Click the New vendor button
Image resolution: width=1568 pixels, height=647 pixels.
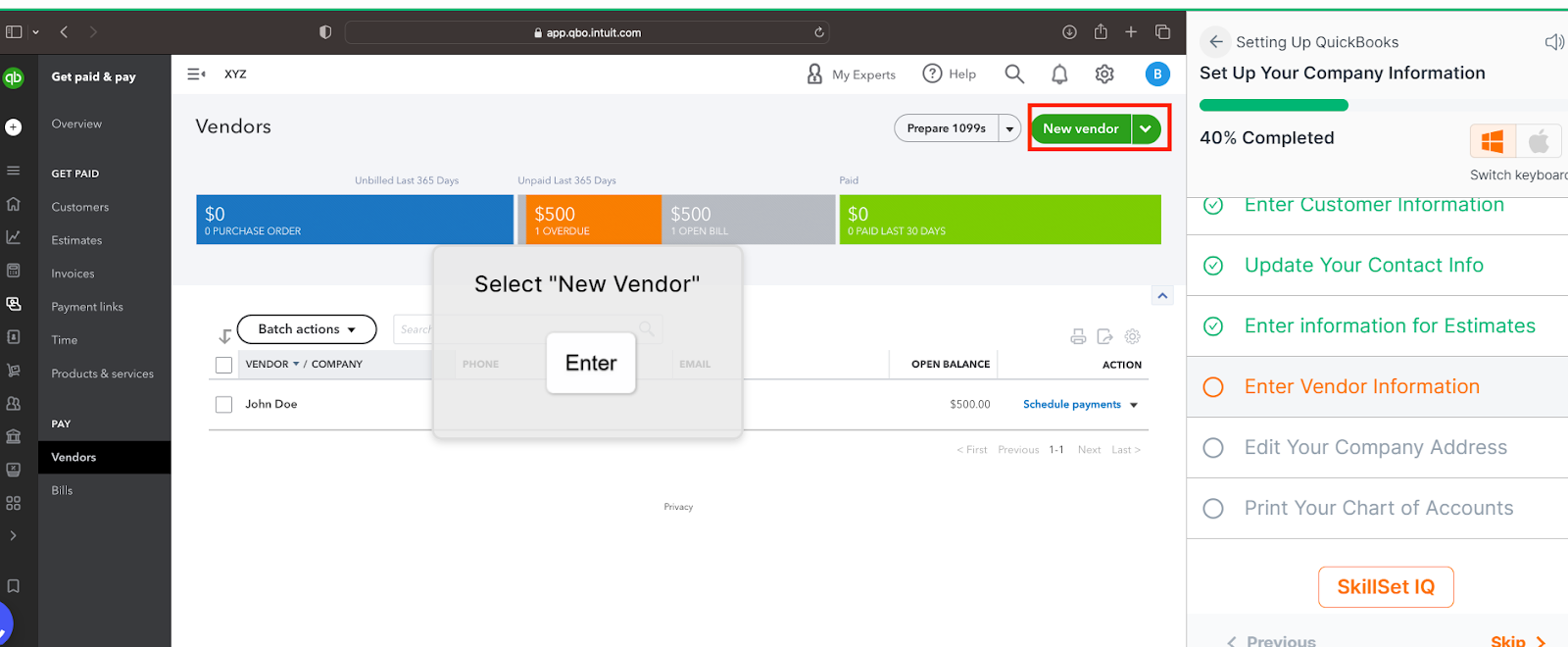tap(1081, 128)
